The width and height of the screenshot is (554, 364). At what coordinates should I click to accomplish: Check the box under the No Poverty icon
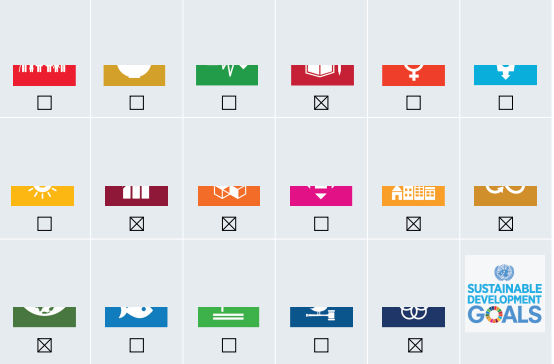pyautogui.click(x=45, y=103)
